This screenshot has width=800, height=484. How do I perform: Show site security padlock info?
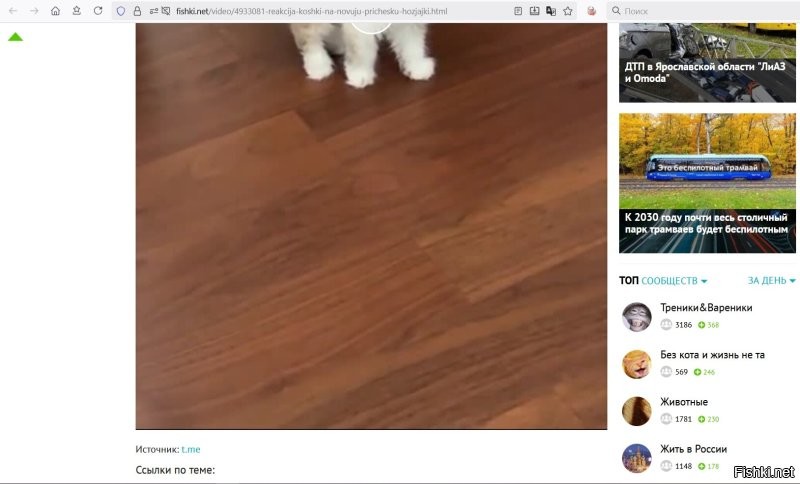pyautogui.click(x=137, y=11)
